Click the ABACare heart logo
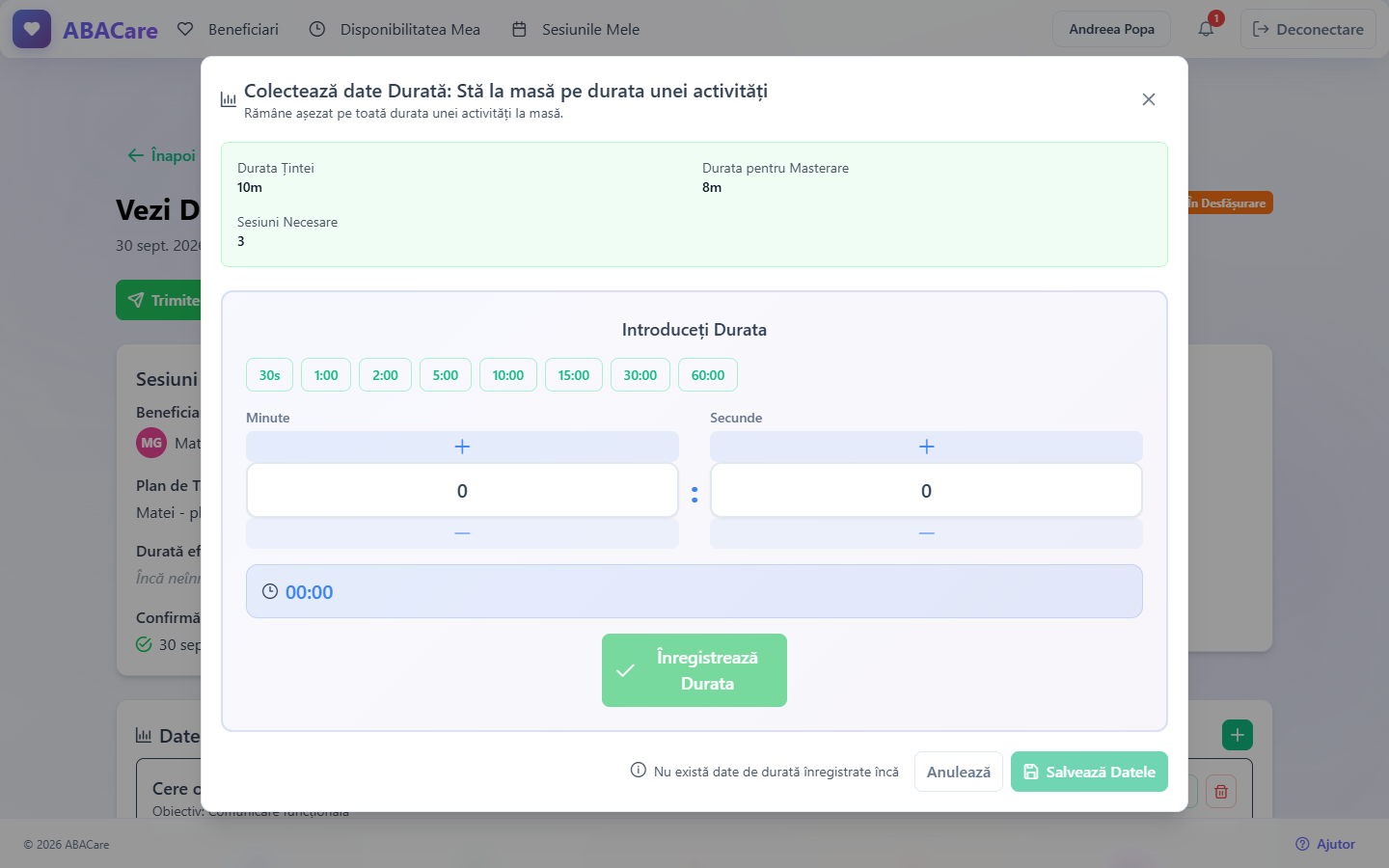The height and width of the screenshot is (868, 1389). 32,29
